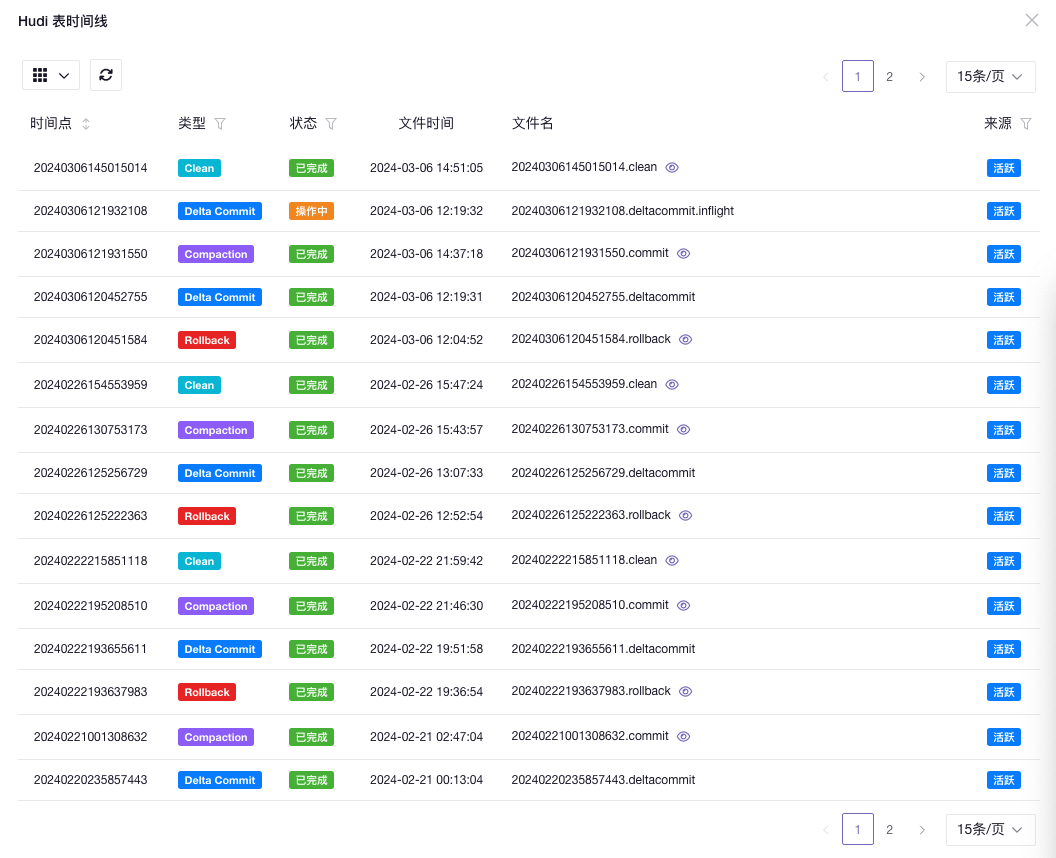This screenshot has height=858, width=1056.
Task: View file 20240306121931550.commit with the eye icon
Action: (x=684, y=254)
